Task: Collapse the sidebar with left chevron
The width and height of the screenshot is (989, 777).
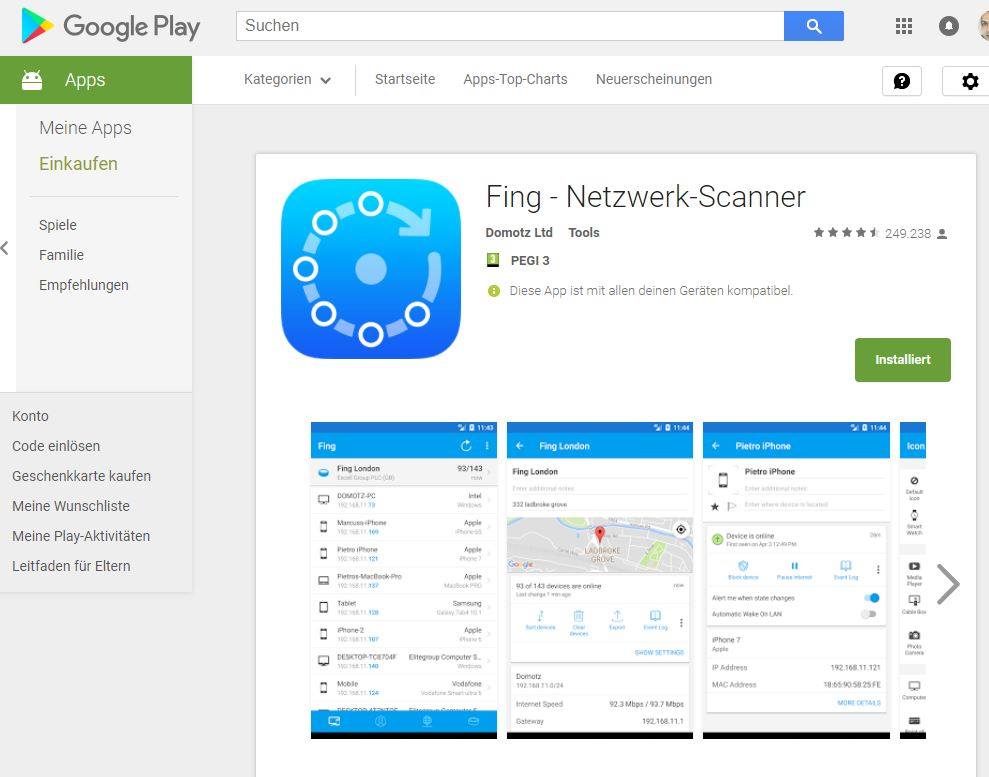Action: (x=5, y=248)
